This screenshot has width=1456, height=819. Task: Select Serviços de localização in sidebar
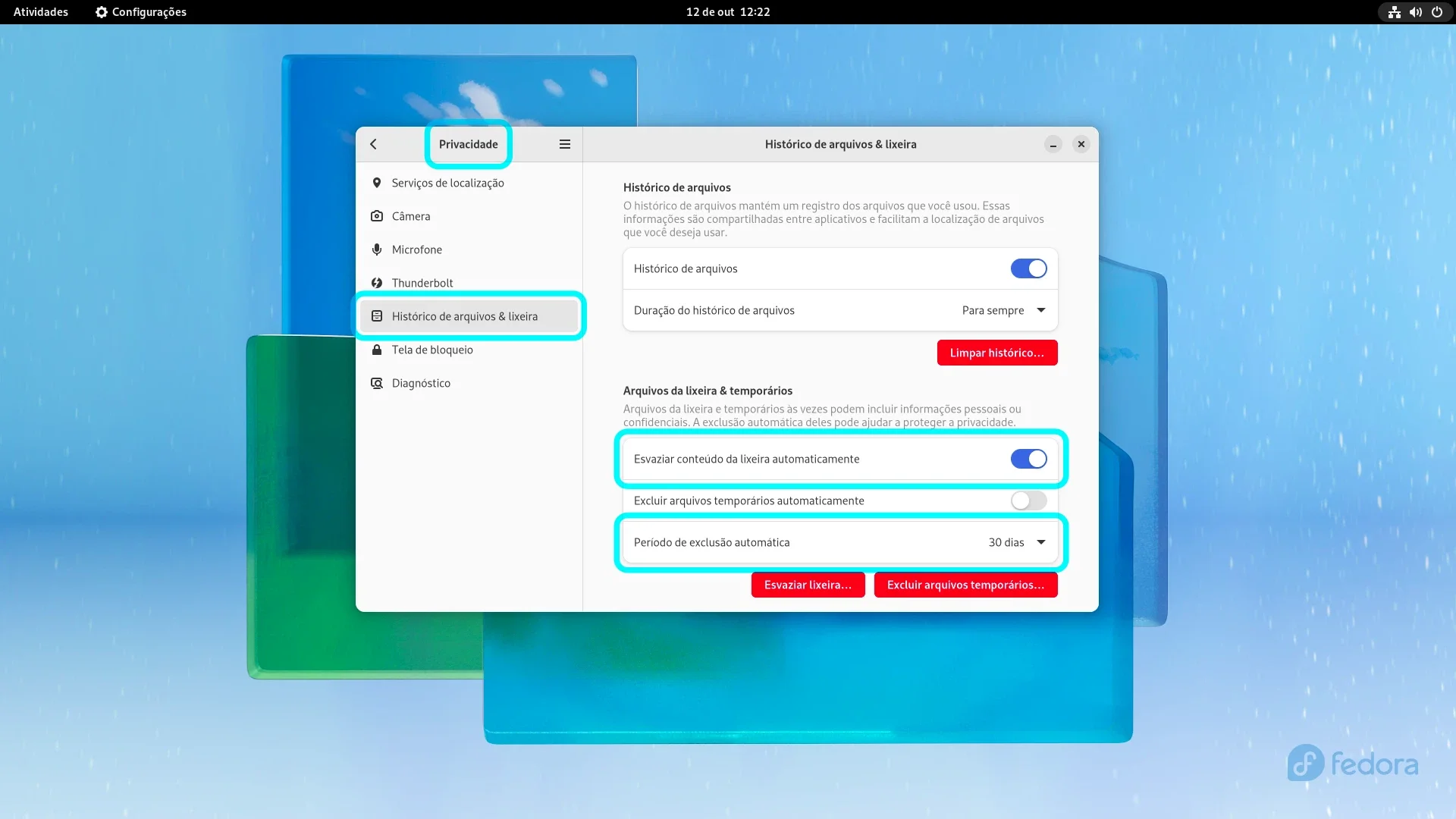[469, 183]
